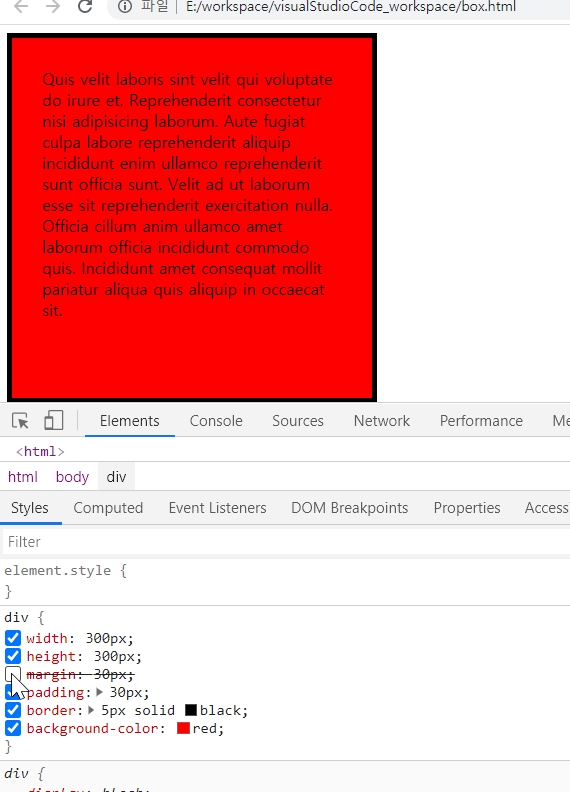570x792 pixels.
Task: Go back with the browser arrow
Action: (21, 7)
